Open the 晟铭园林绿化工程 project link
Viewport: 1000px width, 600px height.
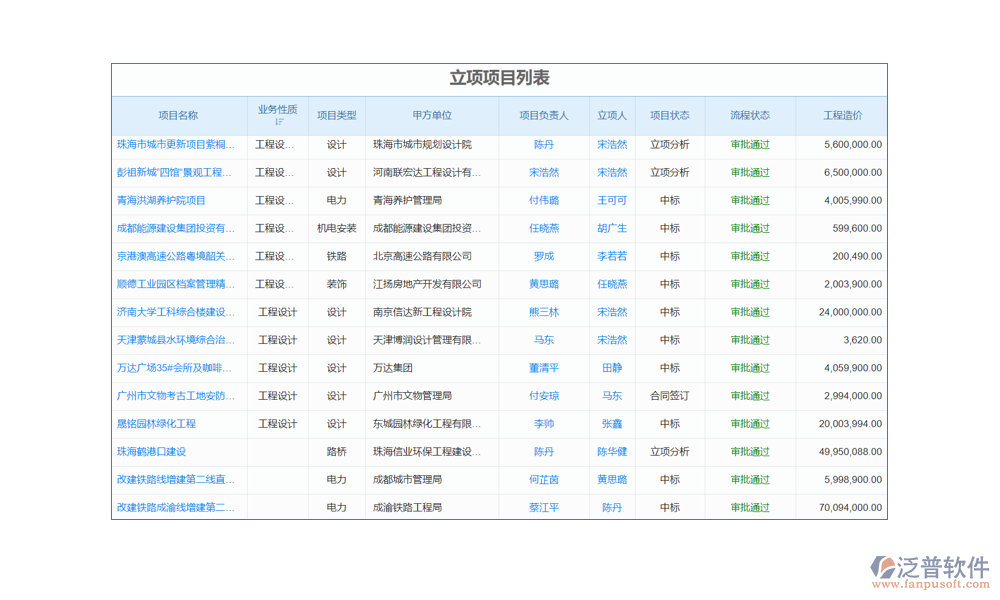point(156,424)
